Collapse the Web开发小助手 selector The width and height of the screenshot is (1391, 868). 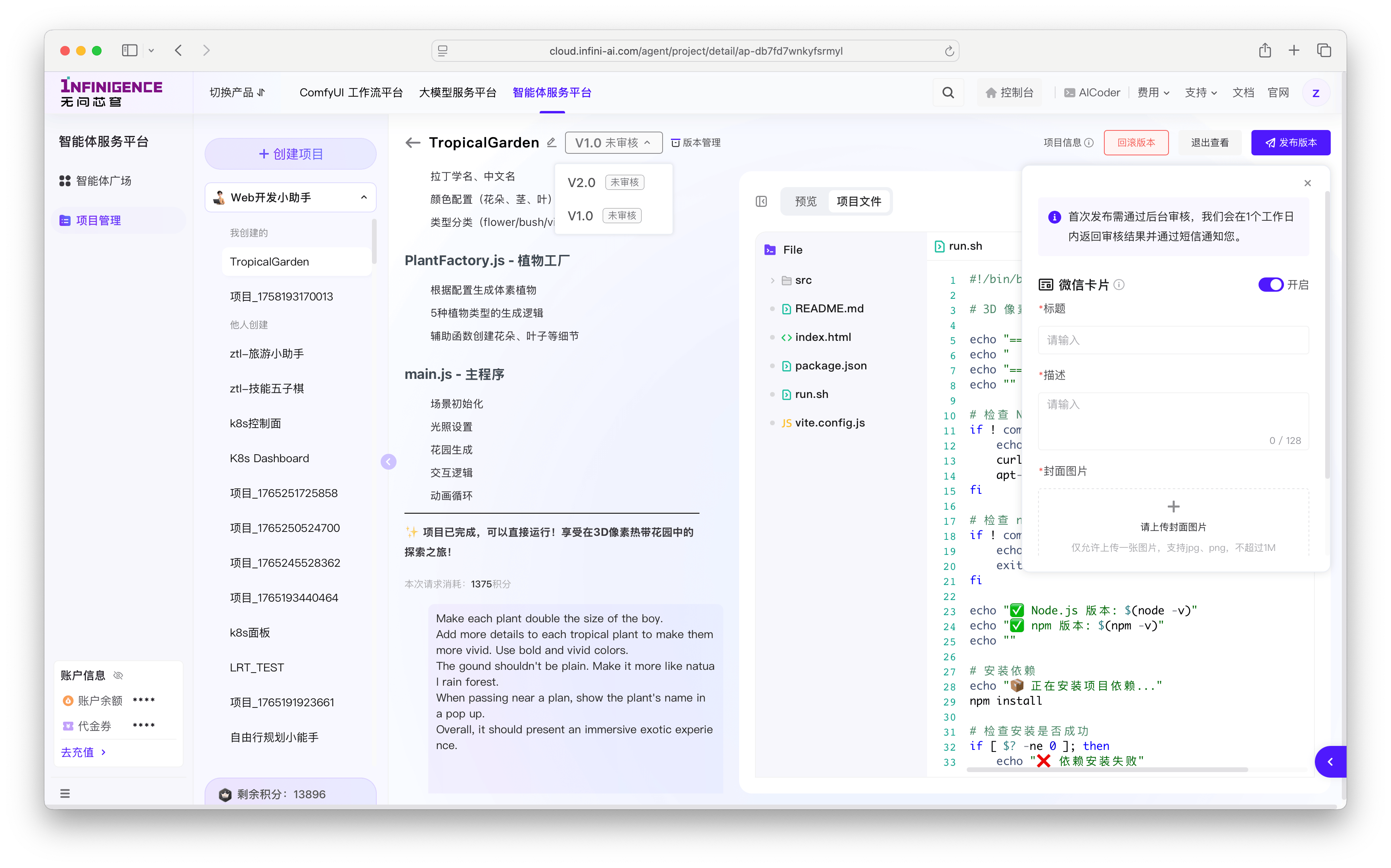tap(364, 197)
